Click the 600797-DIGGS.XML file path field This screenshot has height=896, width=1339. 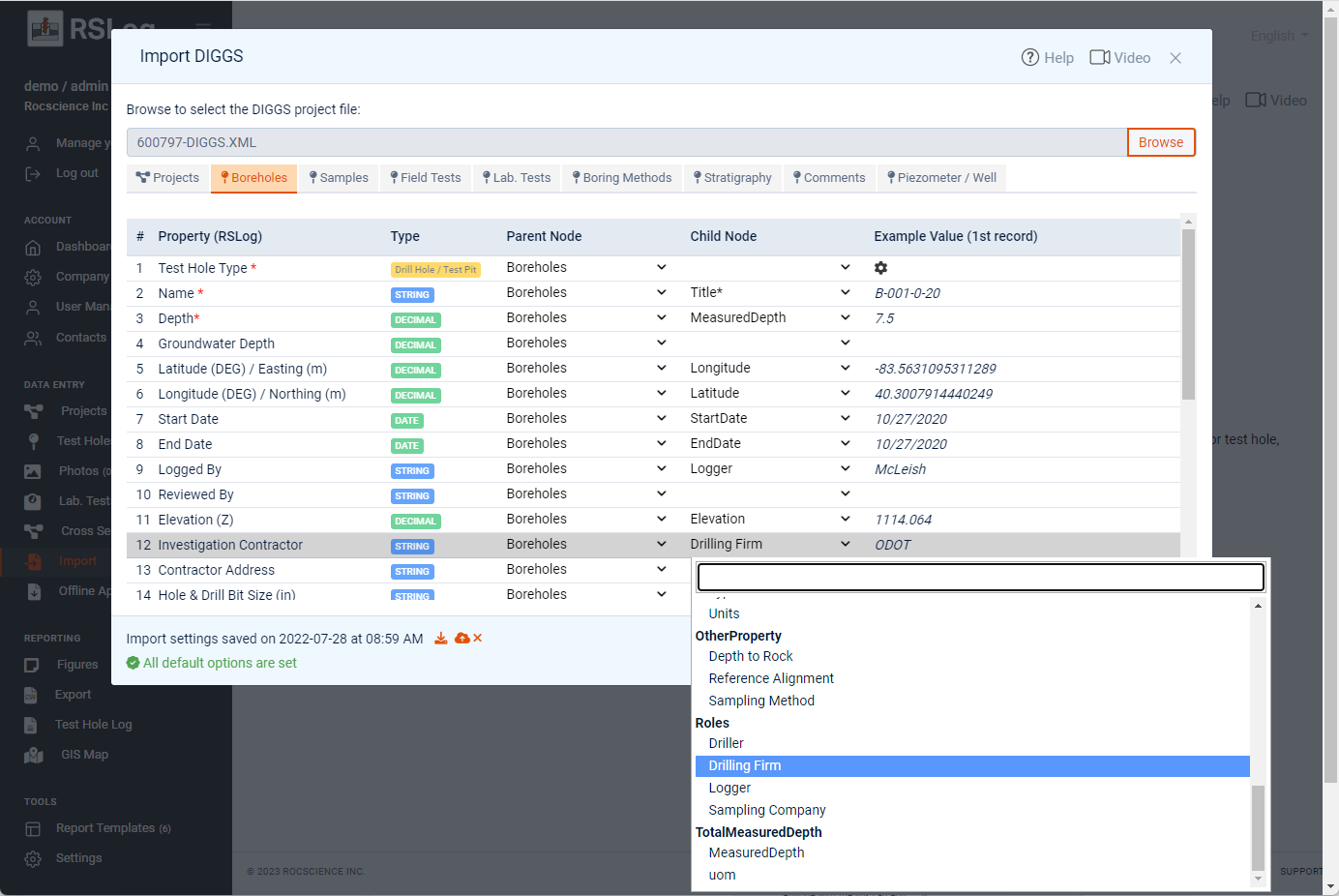point(627,142)
